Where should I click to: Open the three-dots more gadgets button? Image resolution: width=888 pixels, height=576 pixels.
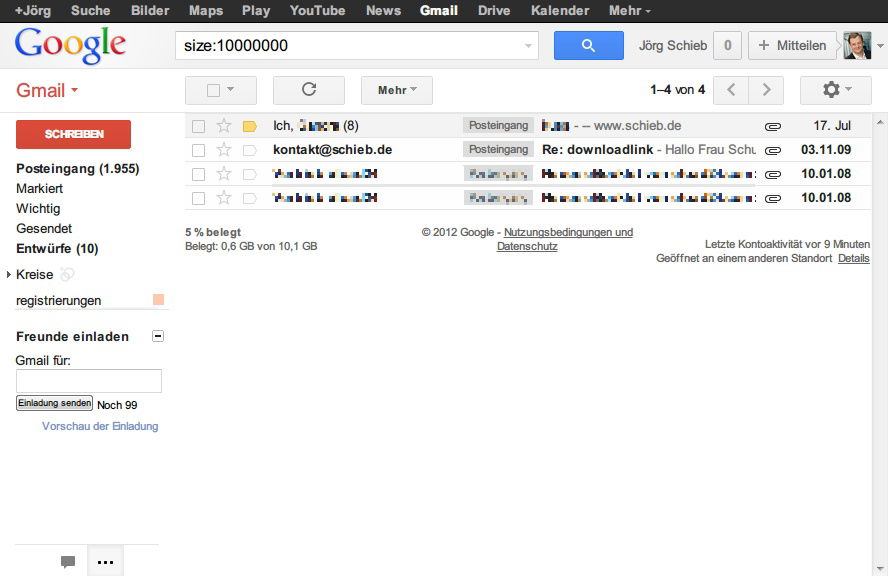[x=105, y=562]
